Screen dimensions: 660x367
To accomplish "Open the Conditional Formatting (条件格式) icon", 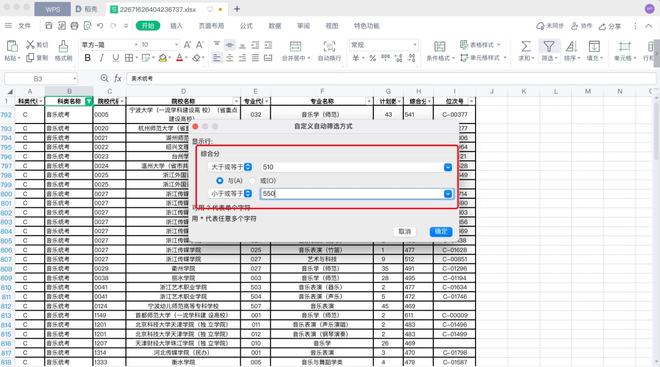I will tap(439, 46).
